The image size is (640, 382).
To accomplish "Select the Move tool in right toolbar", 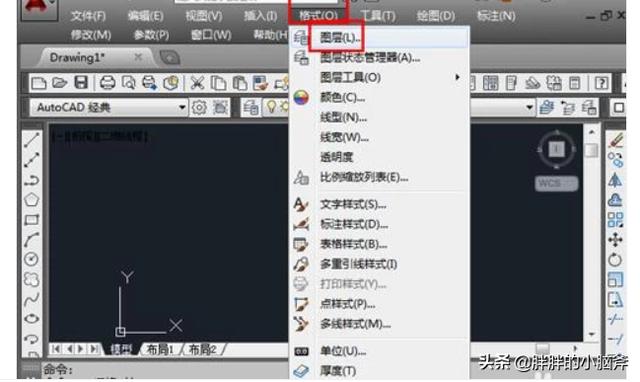I will tap(615, 240).
